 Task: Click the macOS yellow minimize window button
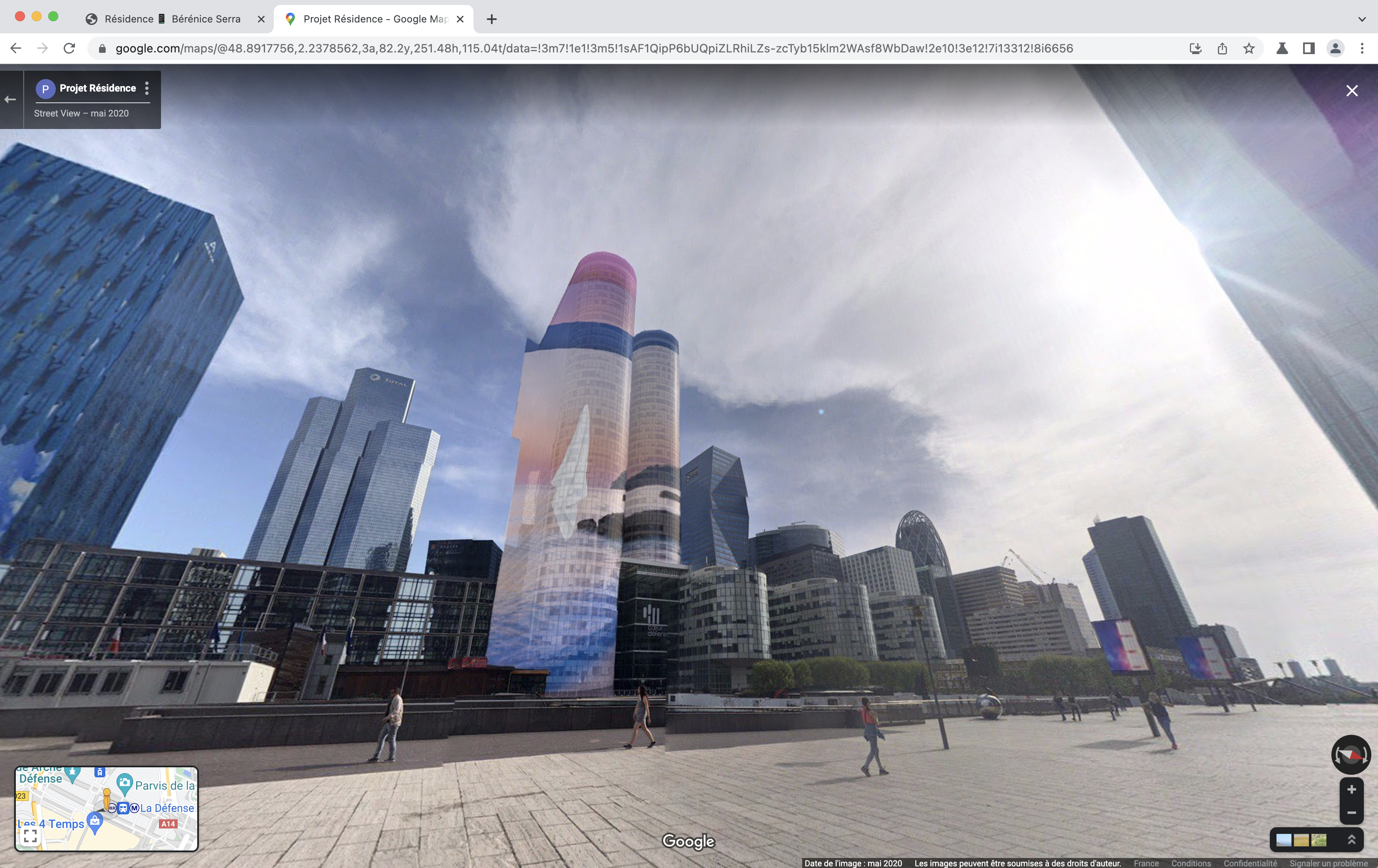click(37, 17)
